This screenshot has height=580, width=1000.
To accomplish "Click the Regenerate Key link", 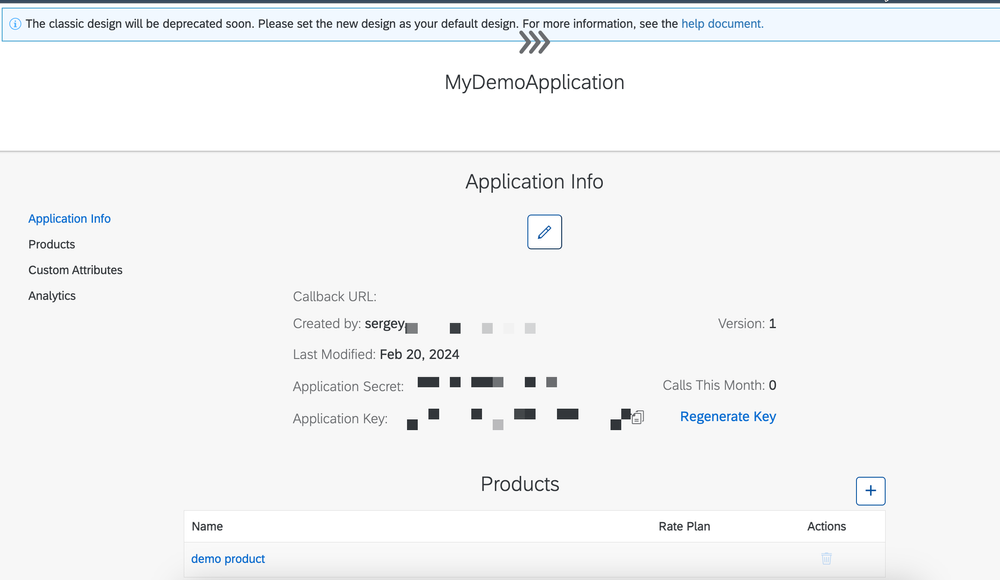I will [x=727, y=416].
